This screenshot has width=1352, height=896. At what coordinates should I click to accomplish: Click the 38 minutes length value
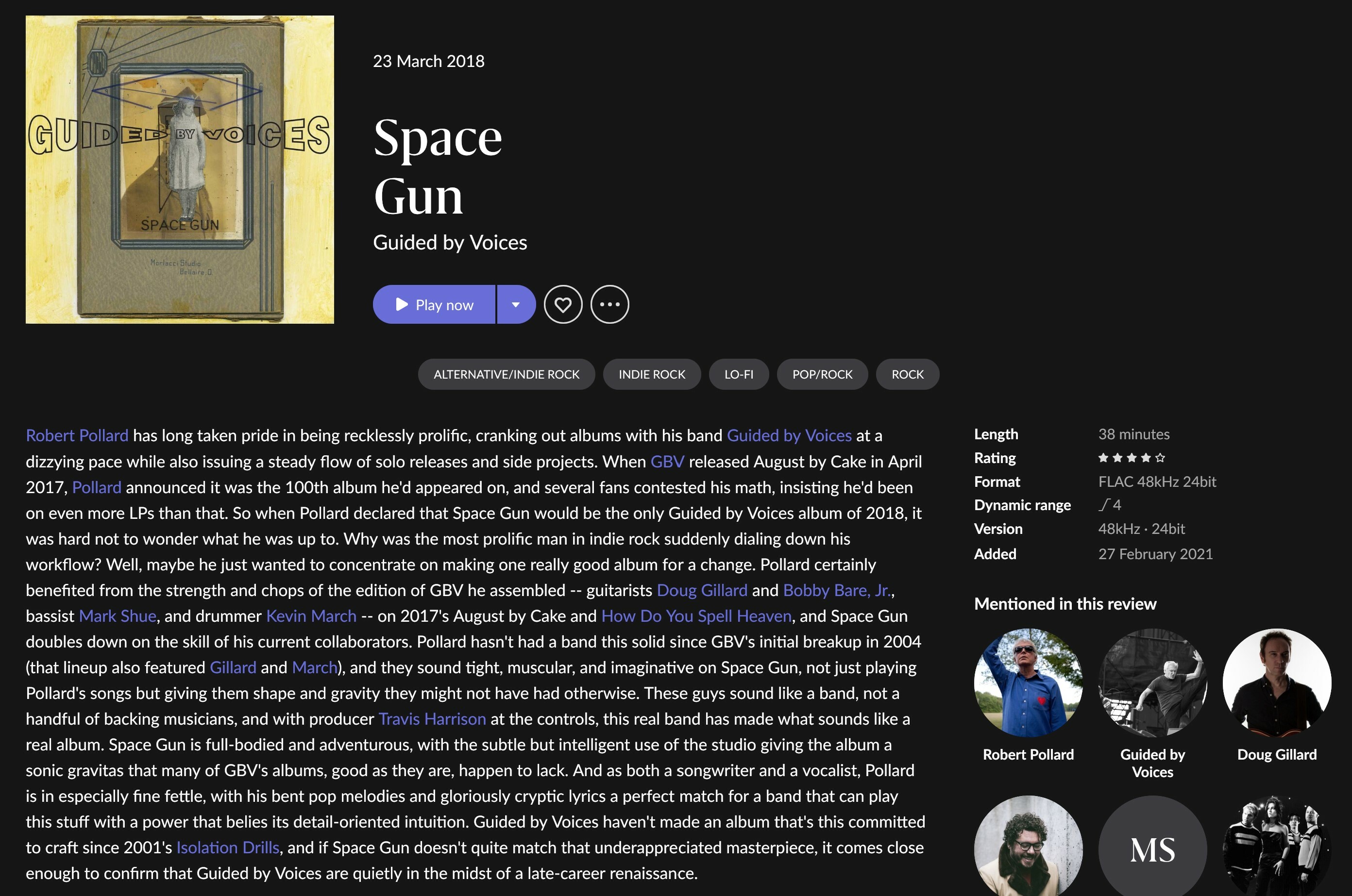point(1133,434)
